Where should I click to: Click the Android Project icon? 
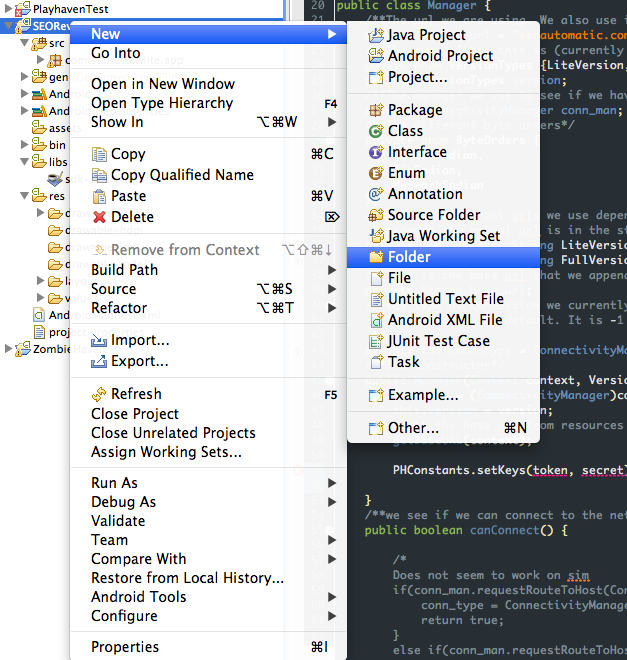click(375, 56)
